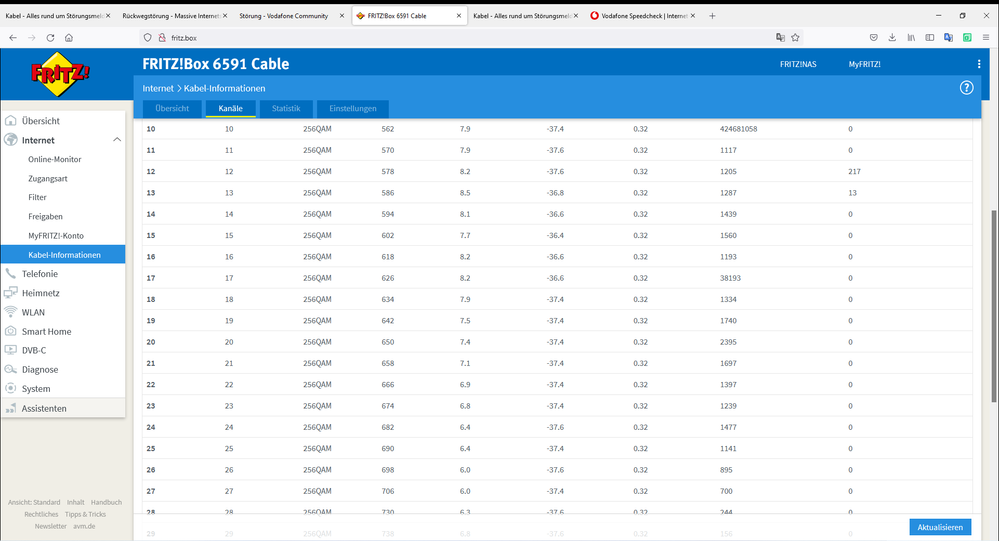Open Online-Monitor in sidebar
This screenshot has height=541, width=999.
tap(55, 159)
